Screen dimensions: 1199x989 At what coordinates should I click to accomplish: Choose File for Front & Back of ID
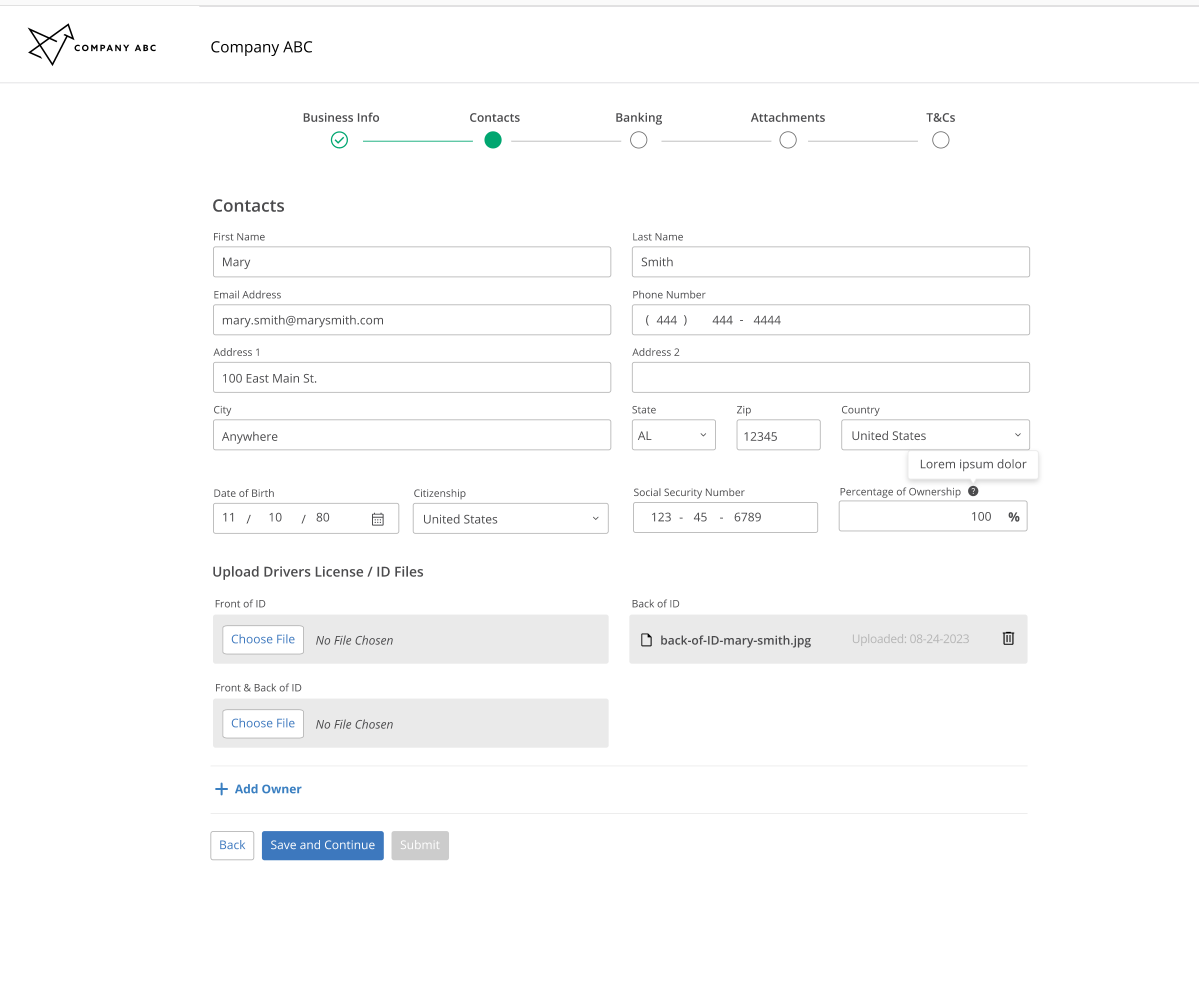coord(263,723)
